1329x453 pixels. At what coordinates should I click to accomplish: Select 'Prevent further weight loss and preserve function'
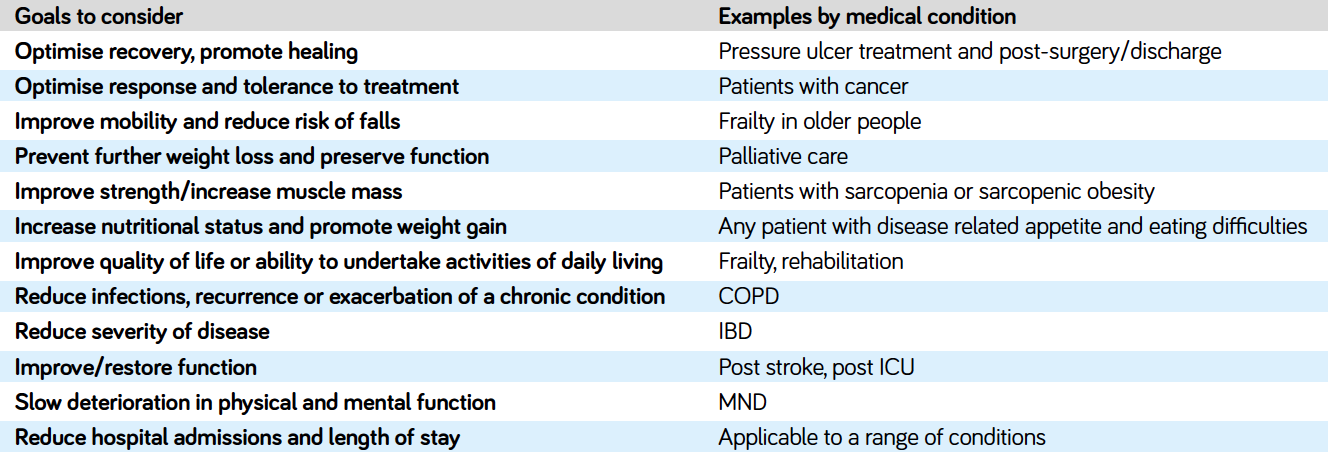point(252,156)
